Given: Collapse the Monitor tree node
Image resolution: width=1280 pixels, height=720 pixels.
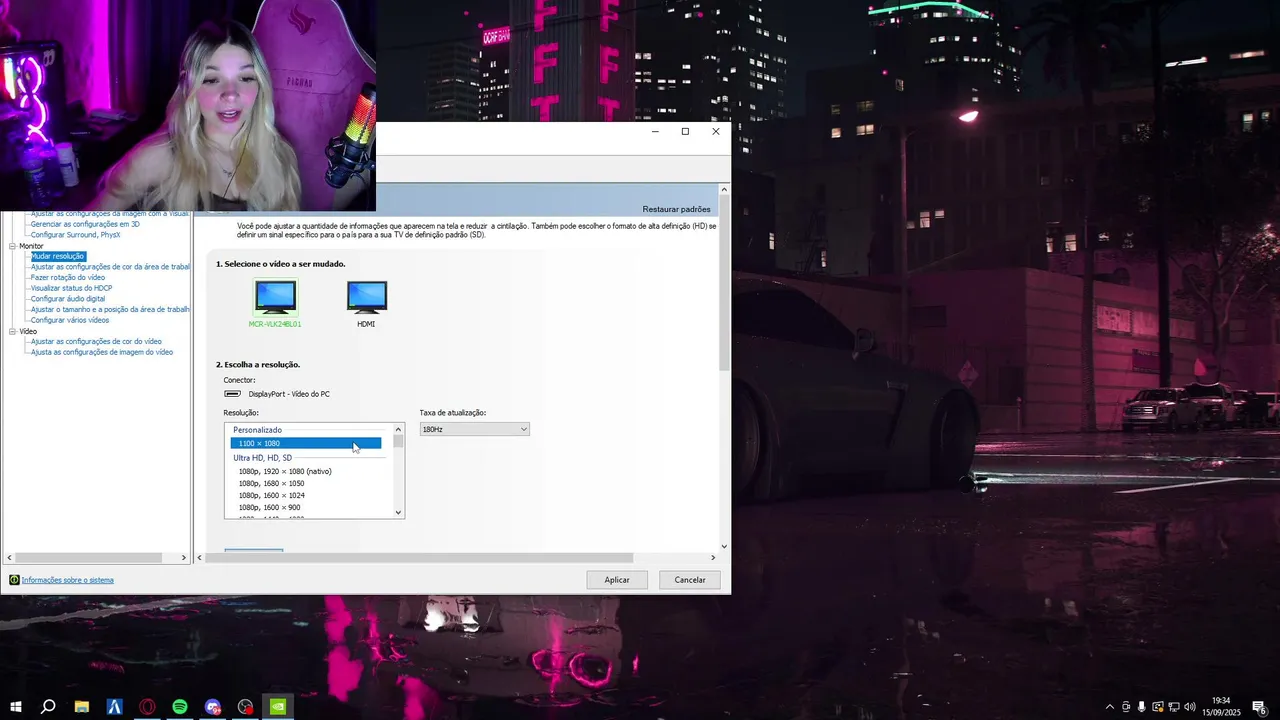Looking at the screenshot, I should tap(12, 246).
